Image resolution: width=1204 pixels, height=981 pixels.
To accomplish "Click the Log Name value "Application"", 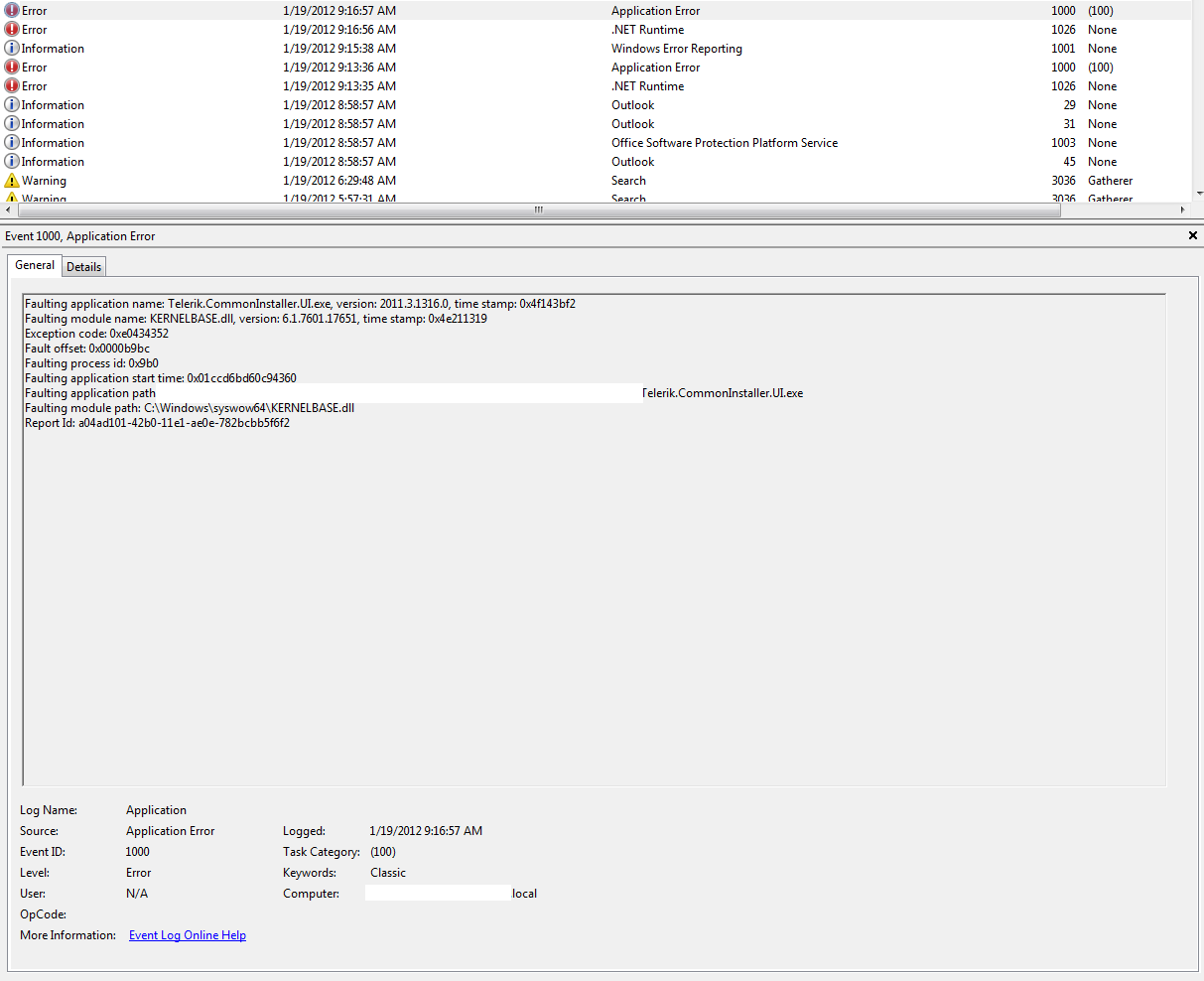I will coord(156,810).
